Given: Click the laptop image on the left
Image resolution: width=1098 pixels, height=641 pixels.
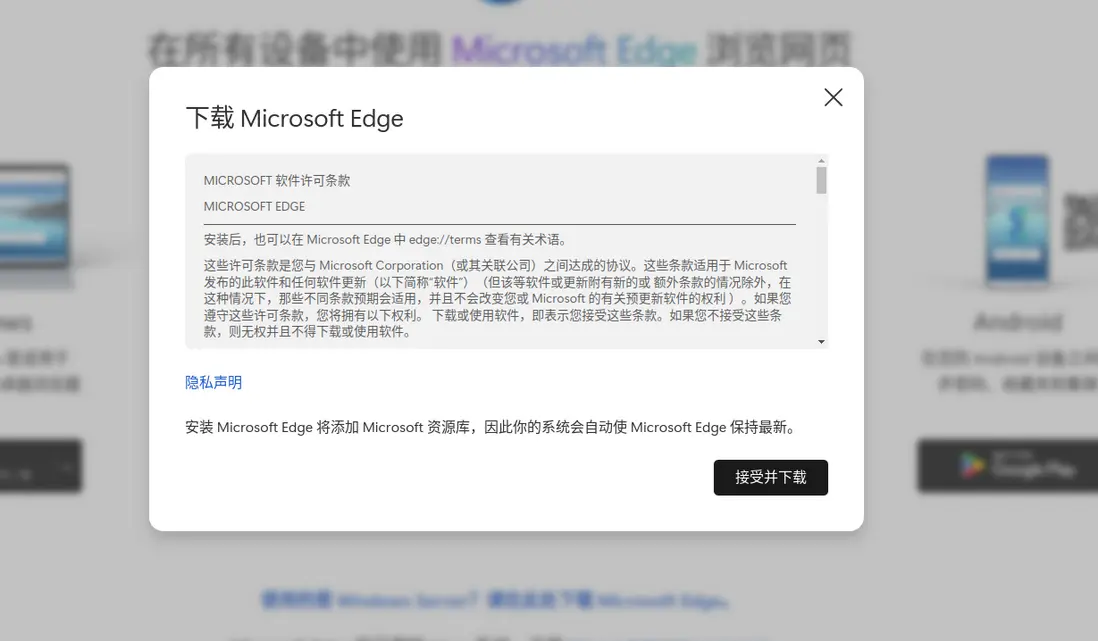Looking at the screenshot, I should (x=35, y=215).
